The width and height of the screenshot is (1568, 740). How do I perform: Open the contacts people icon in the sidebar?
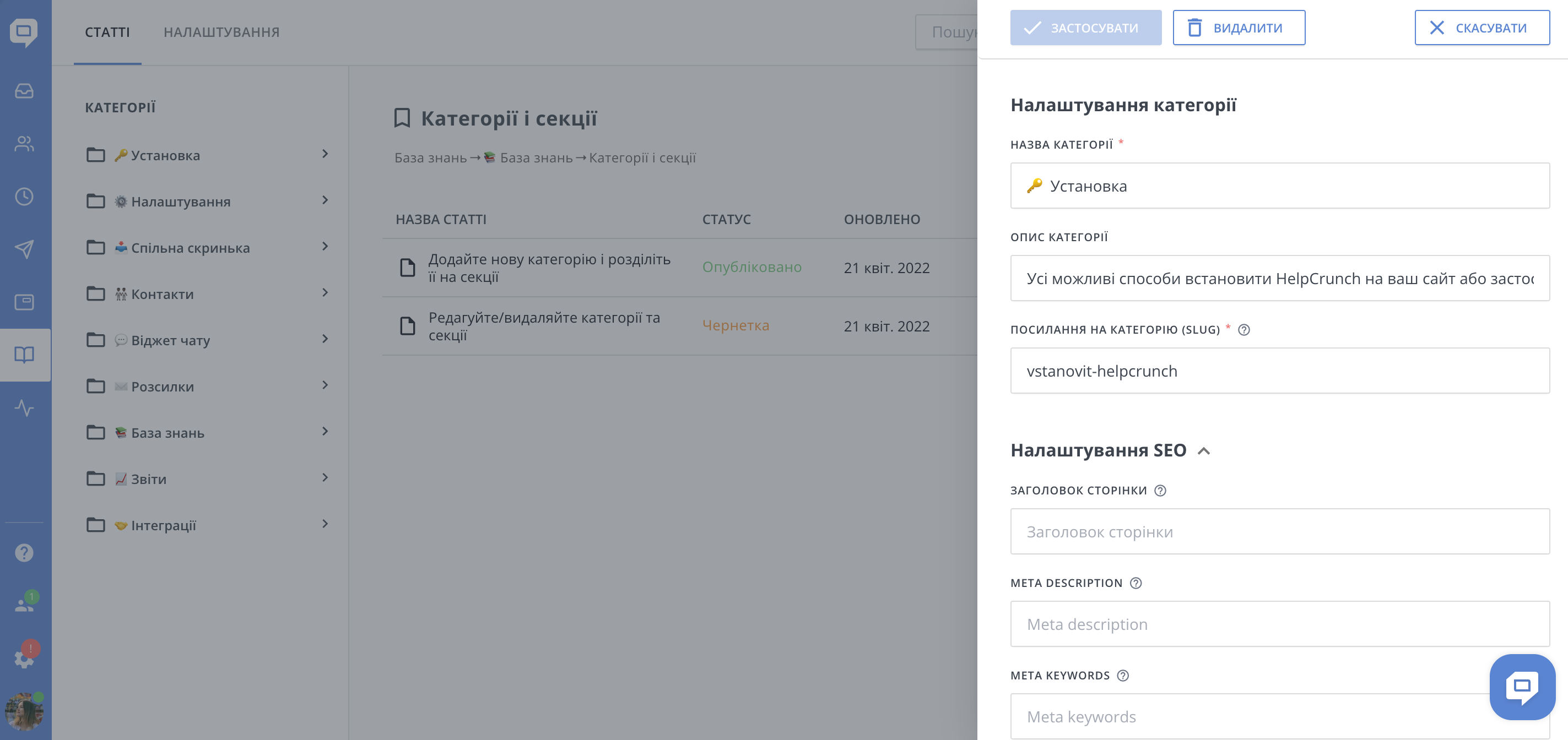pyautogui.click(x=24, y=144)
